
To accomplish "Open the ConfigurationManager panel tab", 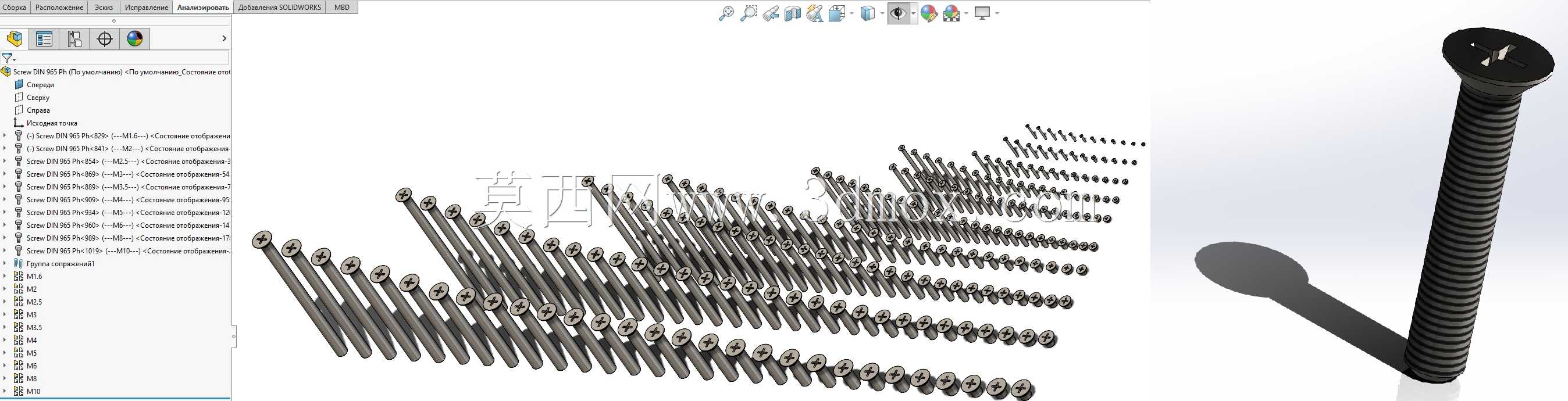I will click(x=74, y=39).
